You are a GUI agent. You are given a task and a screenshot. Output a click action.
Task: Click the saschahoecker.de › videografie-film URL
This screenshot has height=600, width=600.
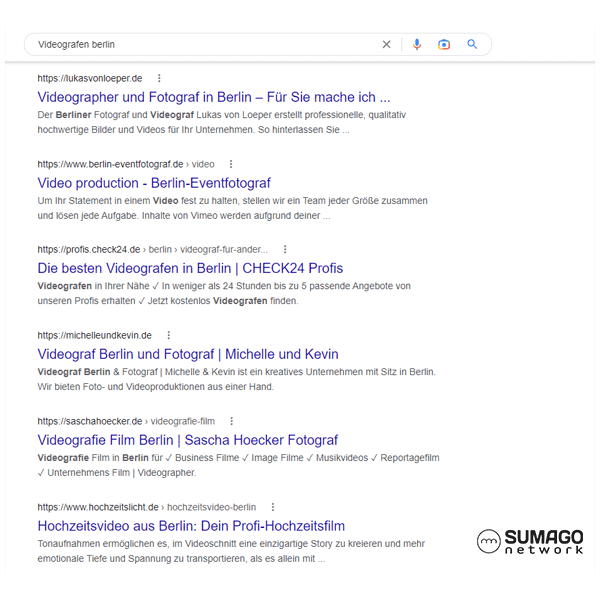pyautogui.click(x=126, y=421)
